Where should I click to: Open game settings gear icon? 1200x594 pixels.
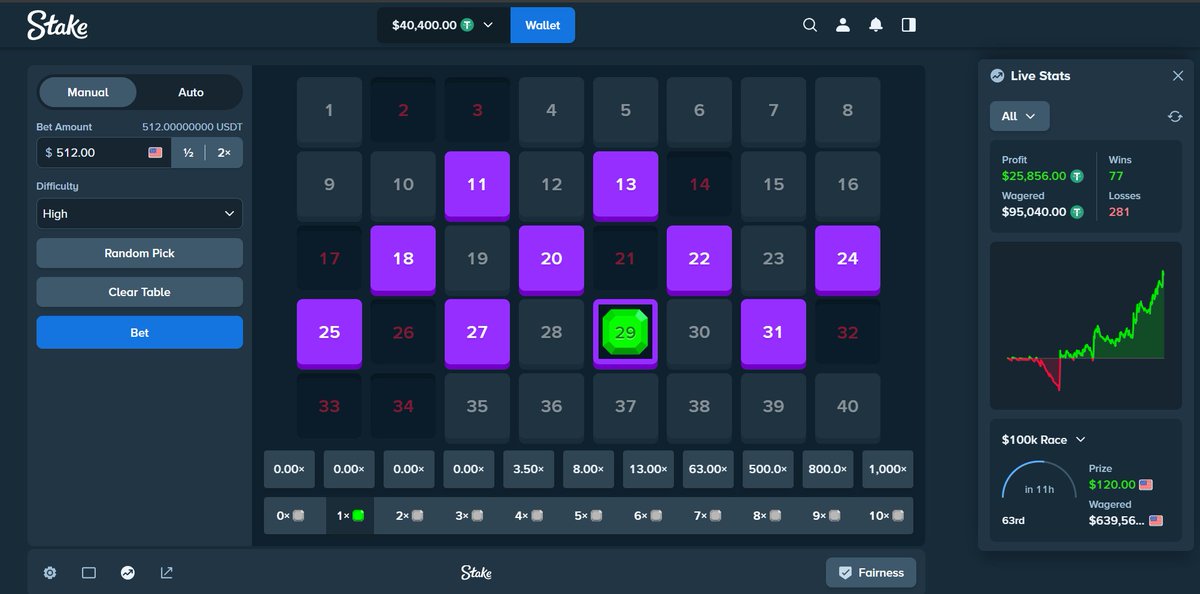[50, 573]
